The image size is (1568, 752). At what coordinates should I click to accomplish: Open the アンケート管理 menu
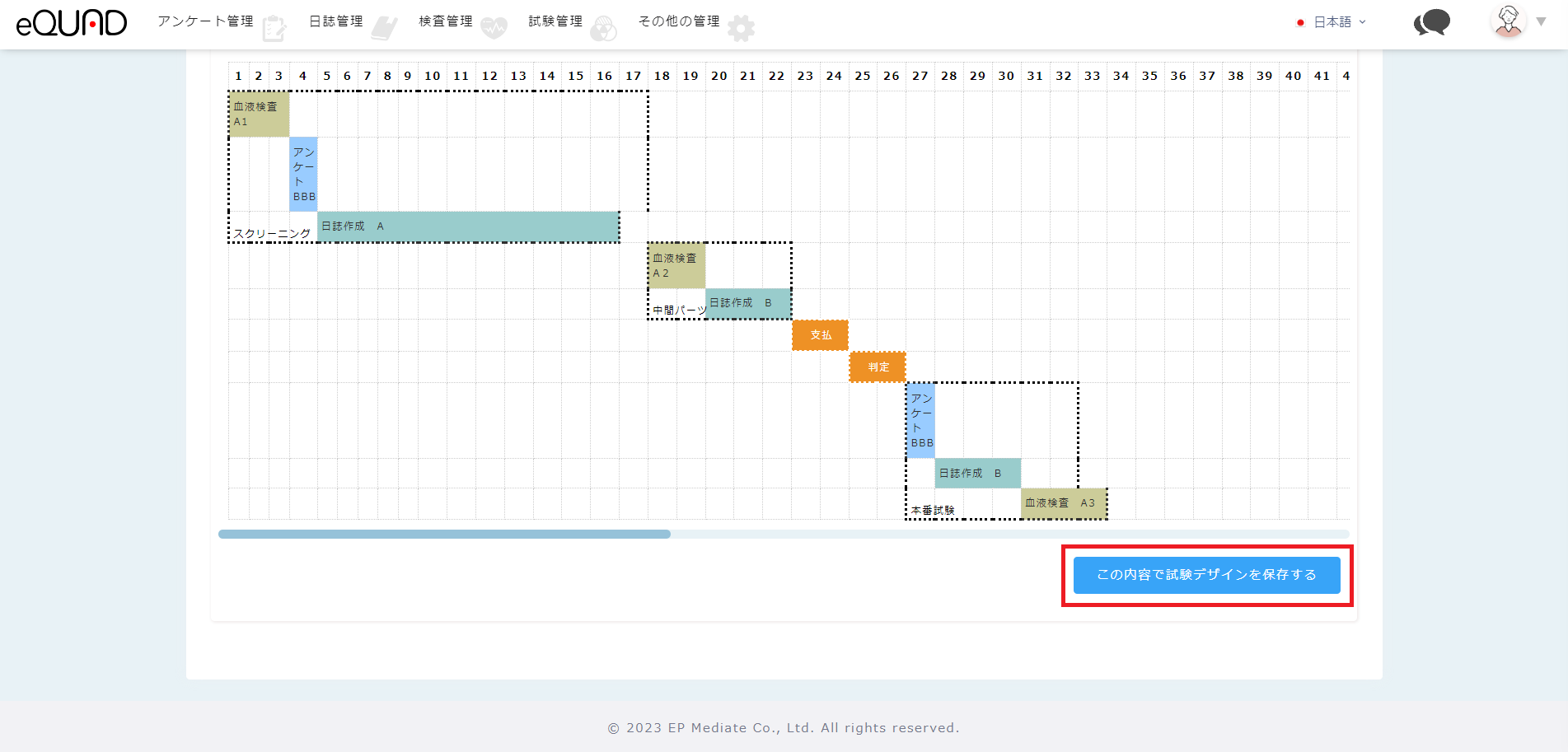point(205,21)
